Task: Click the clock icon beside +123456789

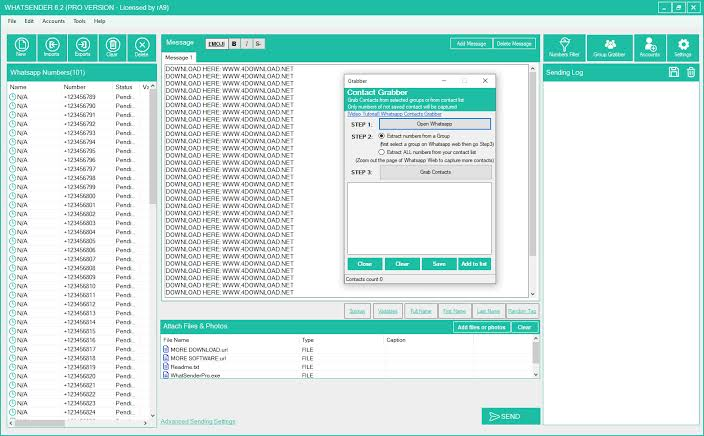Action: click(x=13, y=97)
